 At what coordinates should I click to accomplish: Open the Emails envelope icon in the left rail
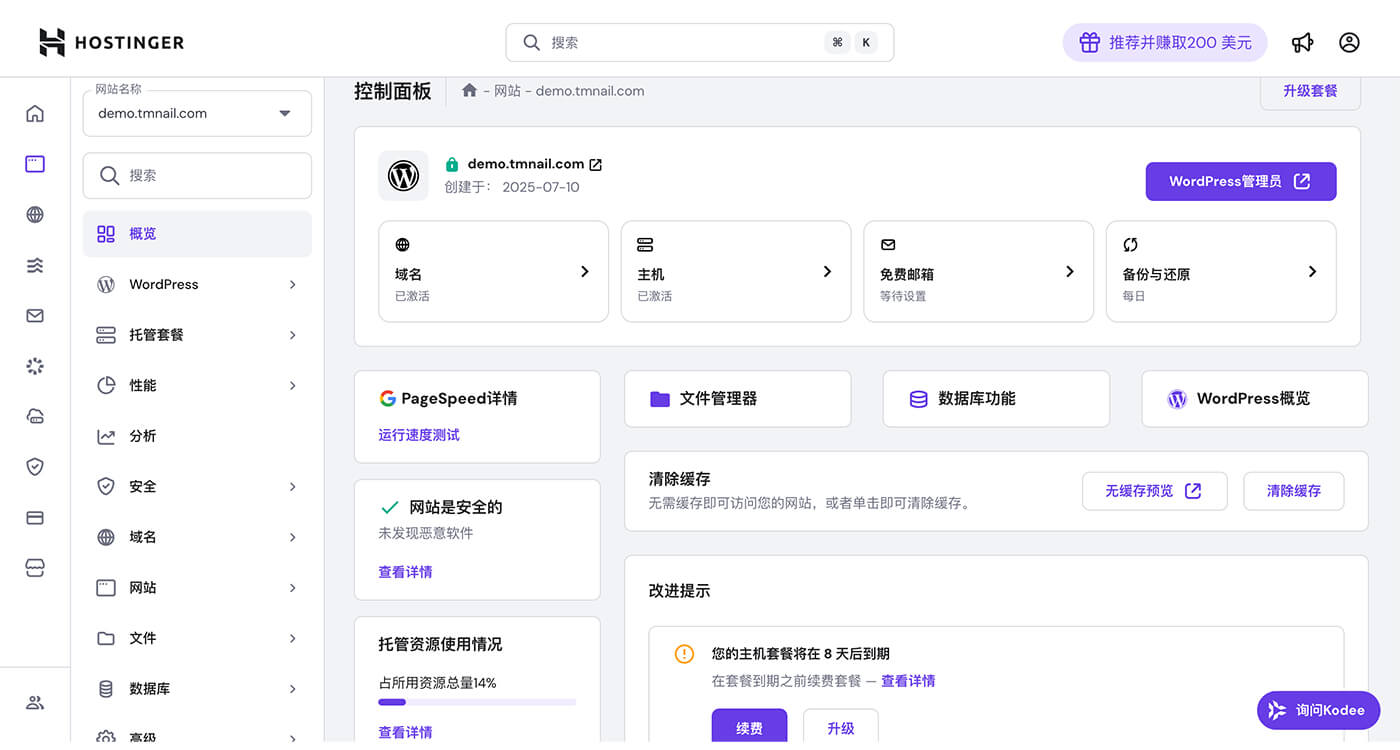click(35, 316)
